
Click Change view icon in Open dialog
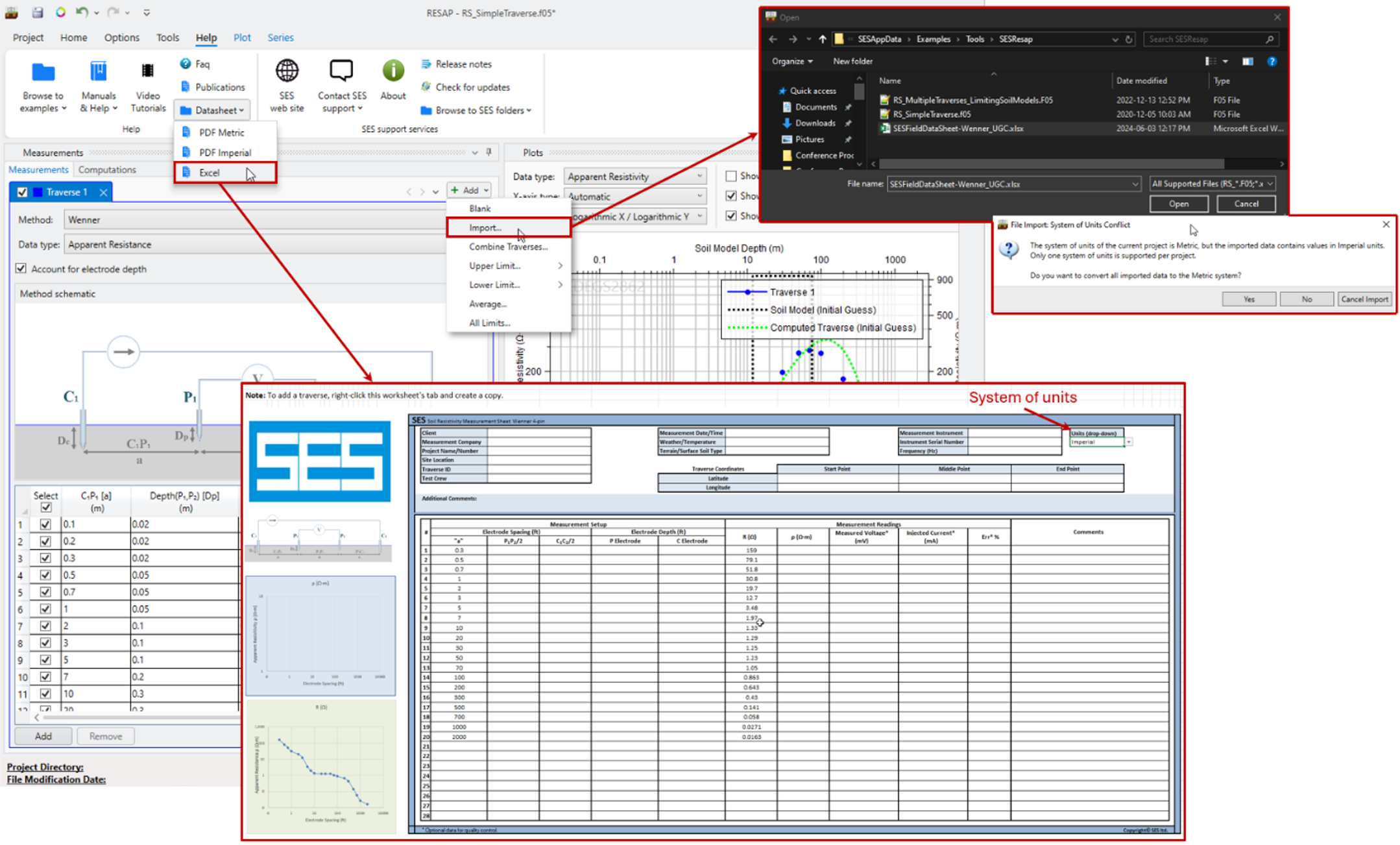(1211, 61)
